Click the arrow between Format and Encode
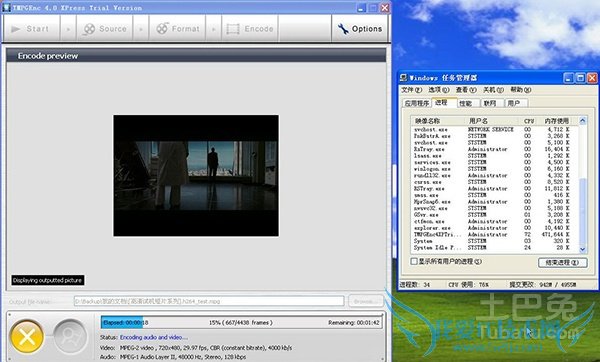 214,29
